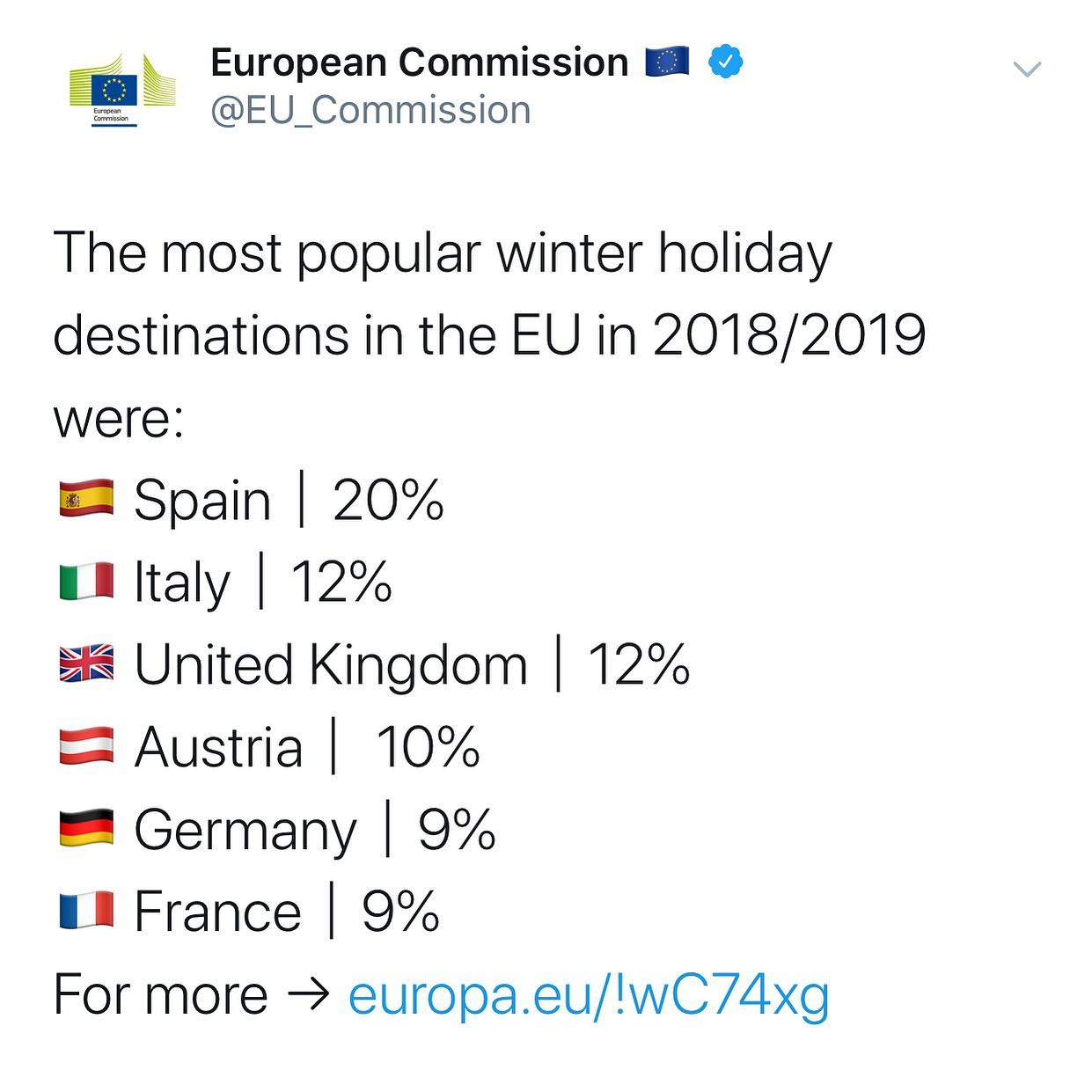
Task: Click the Spain flag emoji
Action: click(x=86, y=500)
